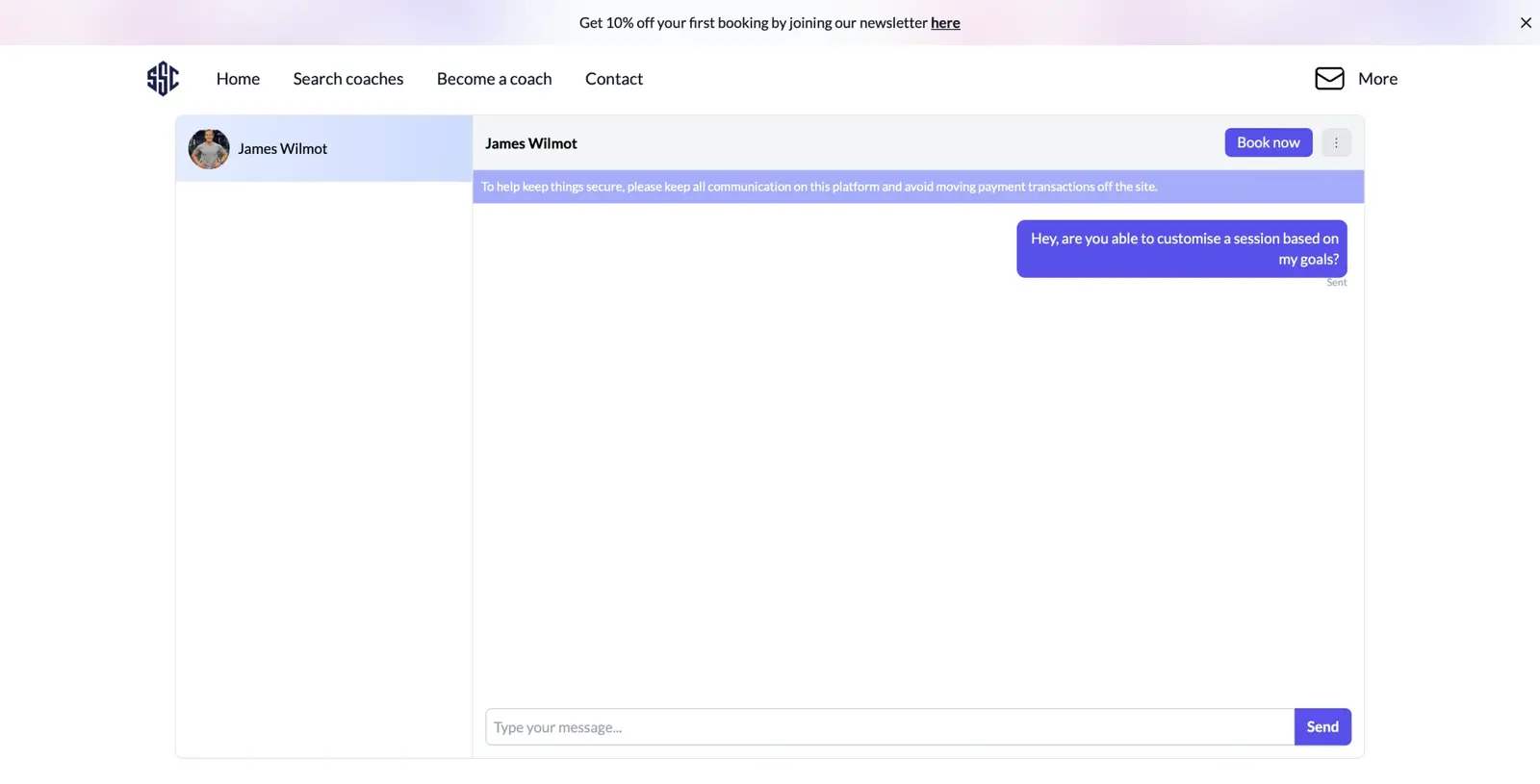Expand the More menu
The width and height of the screenshot is (1540, 784).
(x=1377, y=79)
